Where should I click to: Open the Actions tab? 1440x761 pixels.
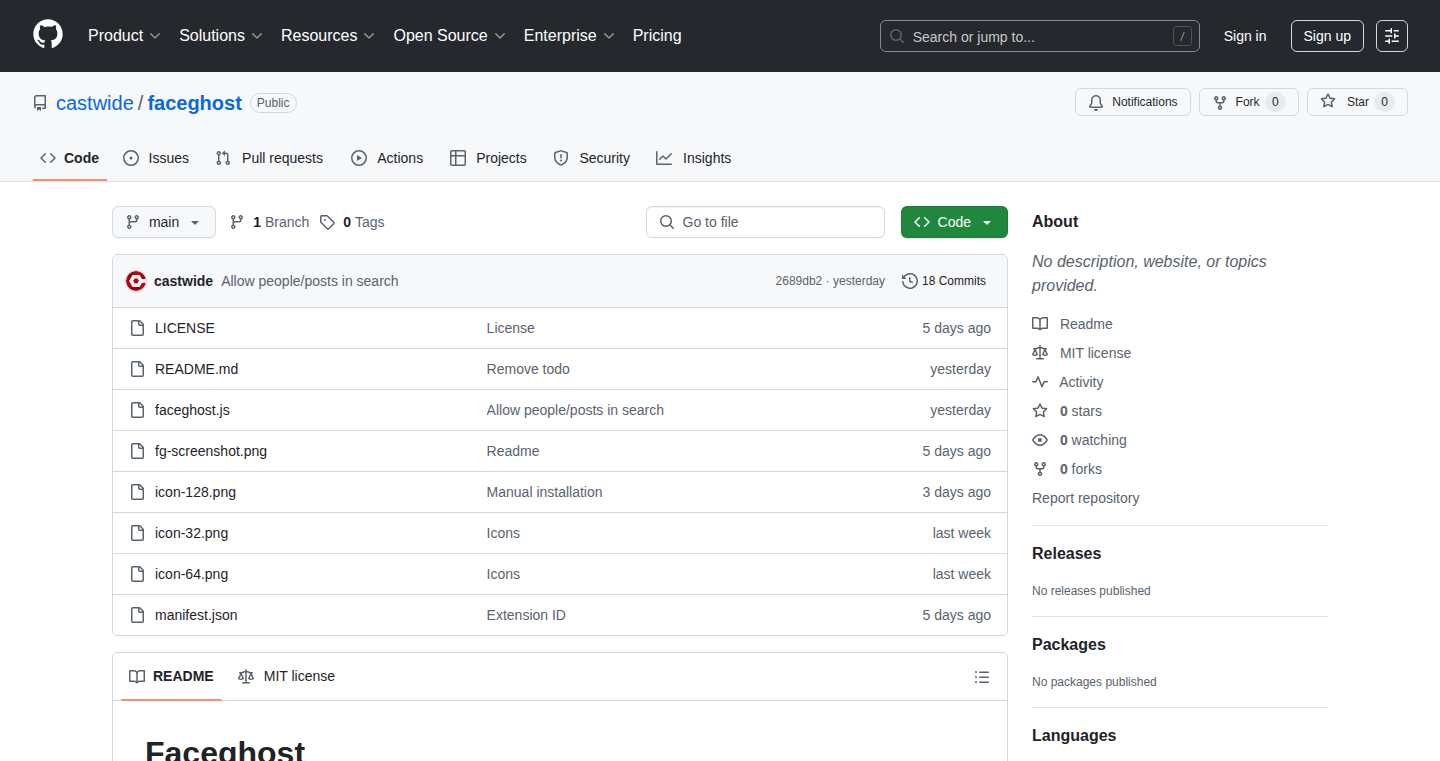pyautogui.click(x=387, y=158)
